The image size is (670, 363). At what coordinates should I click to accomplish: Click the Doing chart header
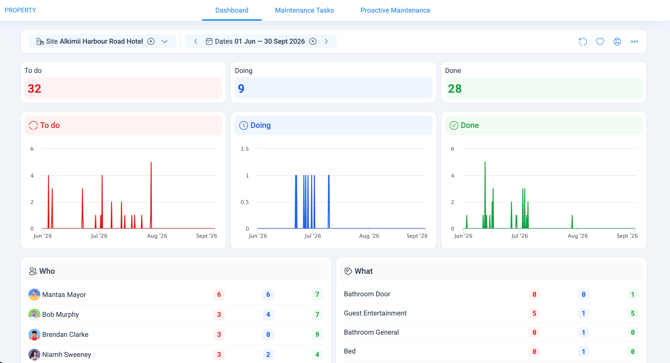click(x=333, y=125)
